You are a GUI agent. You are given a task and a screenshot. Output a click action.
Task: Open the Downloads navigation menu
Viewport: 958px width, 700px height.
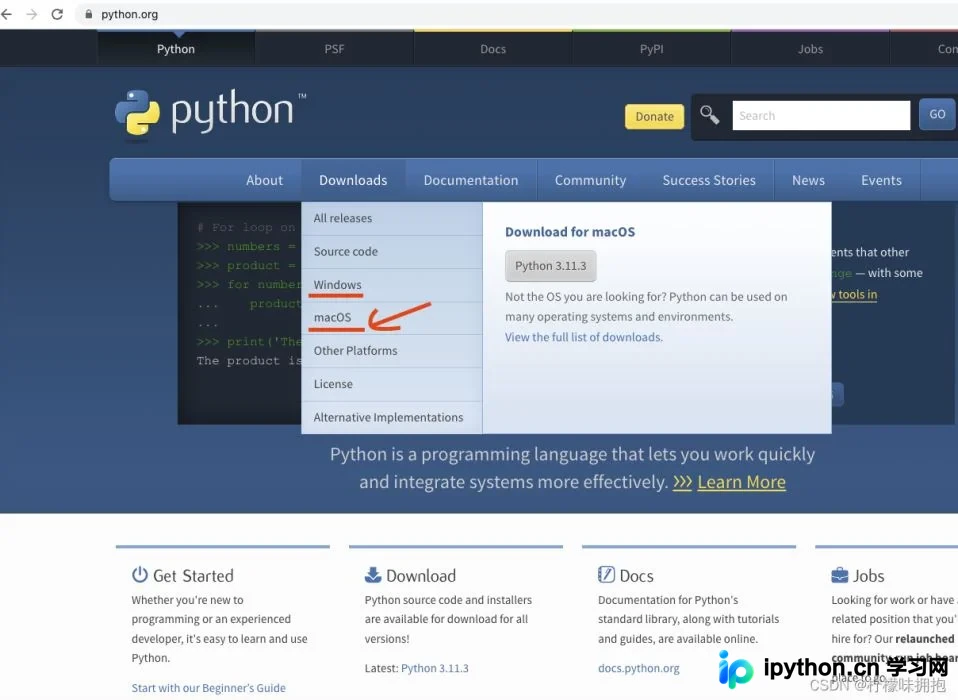pyautogui.click(x=353, y=180)
